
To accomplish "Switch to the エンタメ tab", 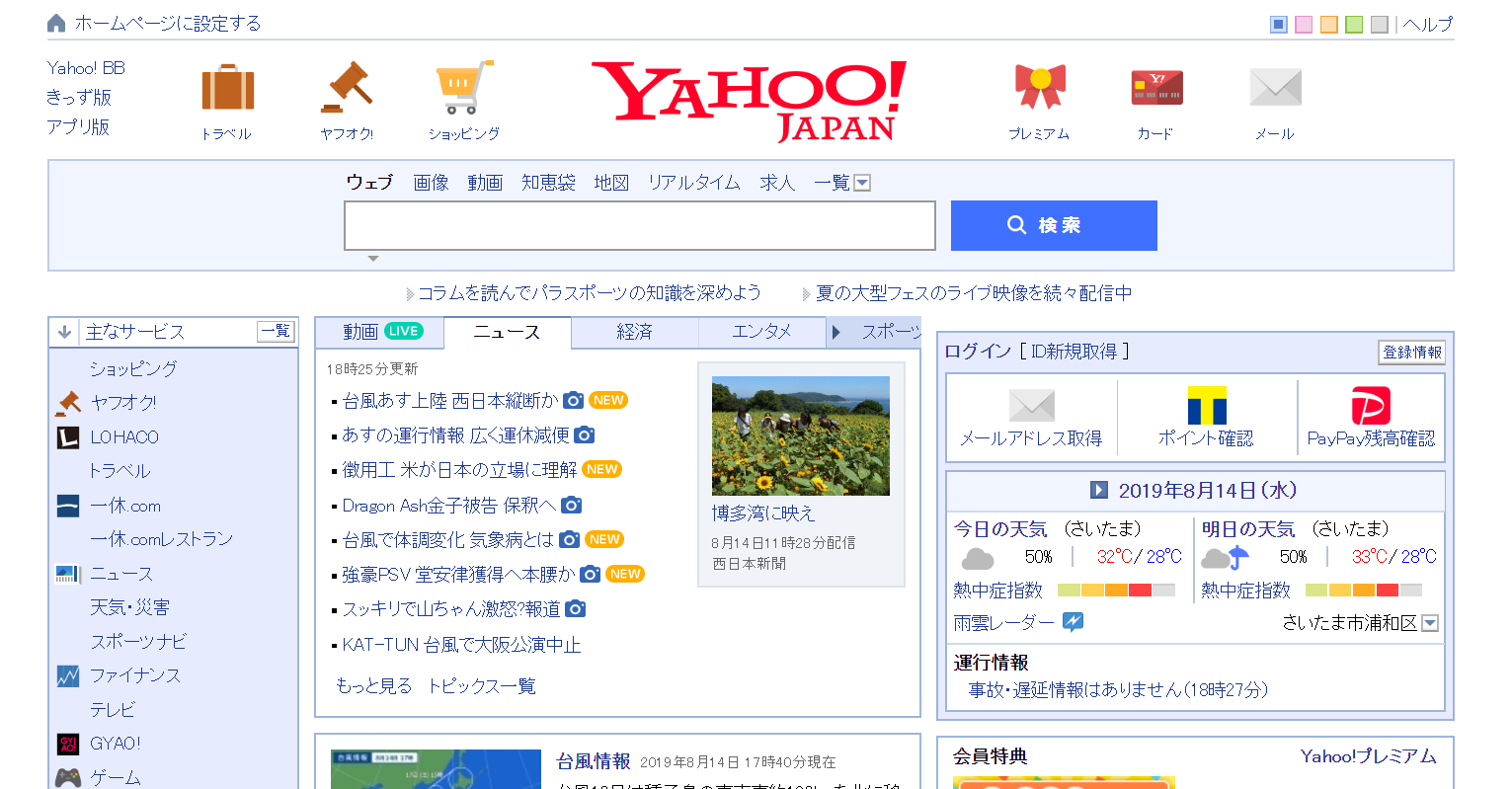I will point(761,332).
